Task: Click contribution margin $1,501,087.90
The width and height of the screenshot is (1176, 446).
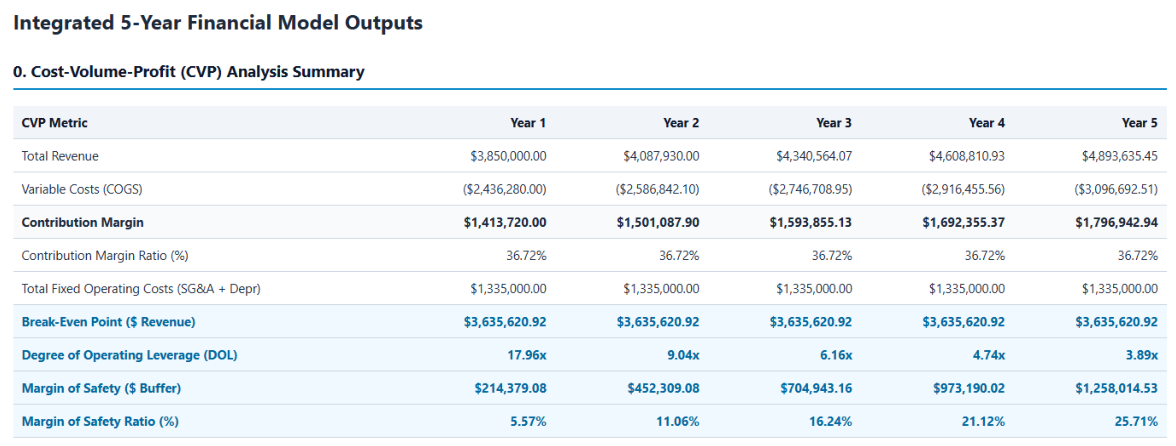Action: click(x=658, y=223)
